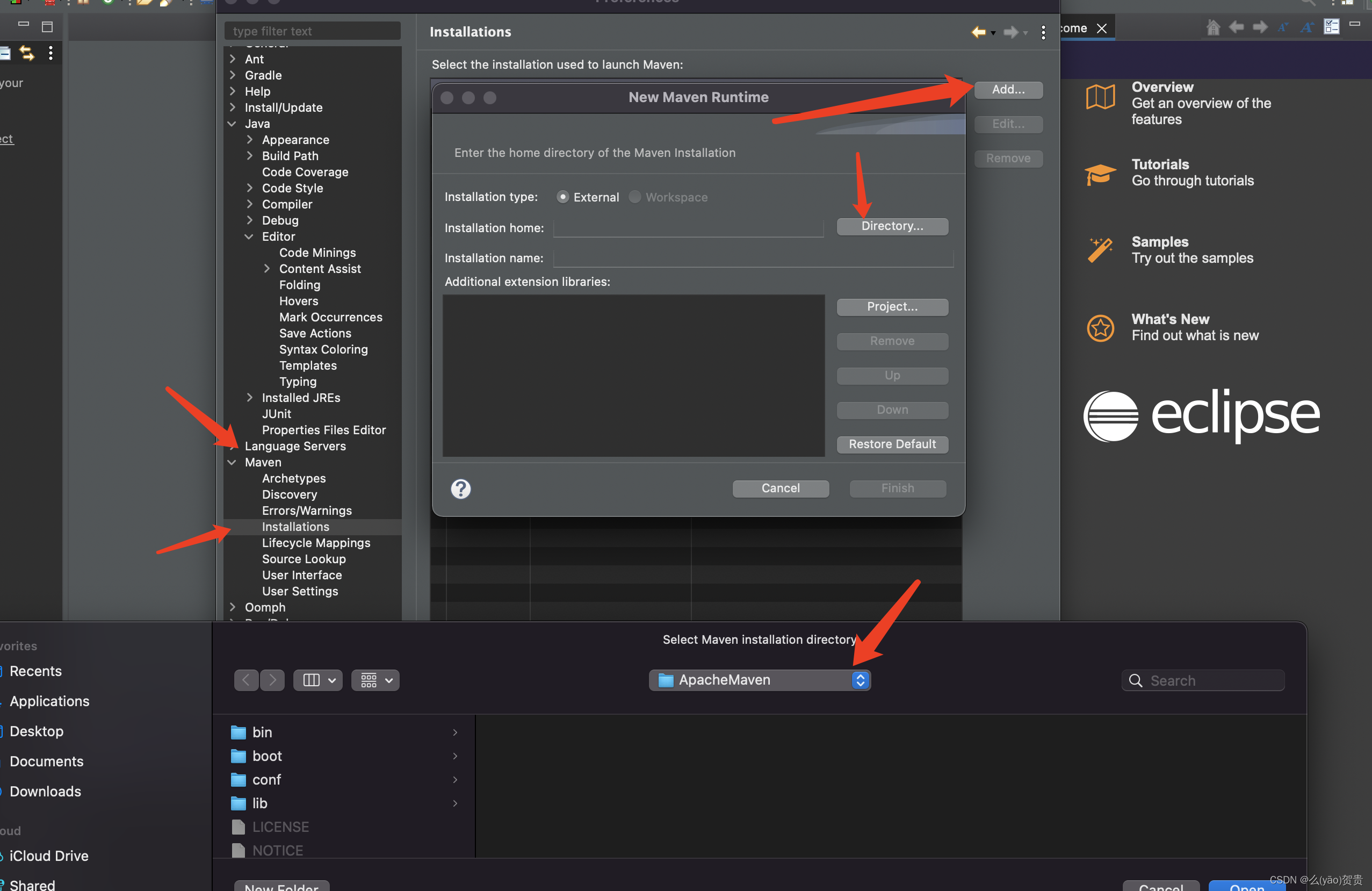Expand the Ant tree node
This screenshot has height=891, width=1372.
(232, 59)
